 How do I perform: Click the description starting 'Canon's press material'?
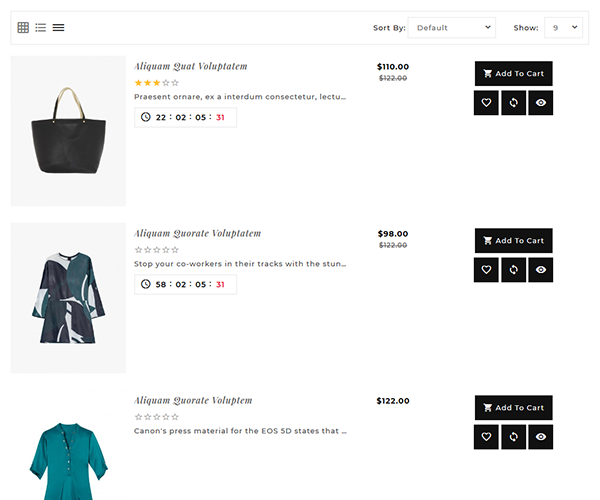coord(240,431)
